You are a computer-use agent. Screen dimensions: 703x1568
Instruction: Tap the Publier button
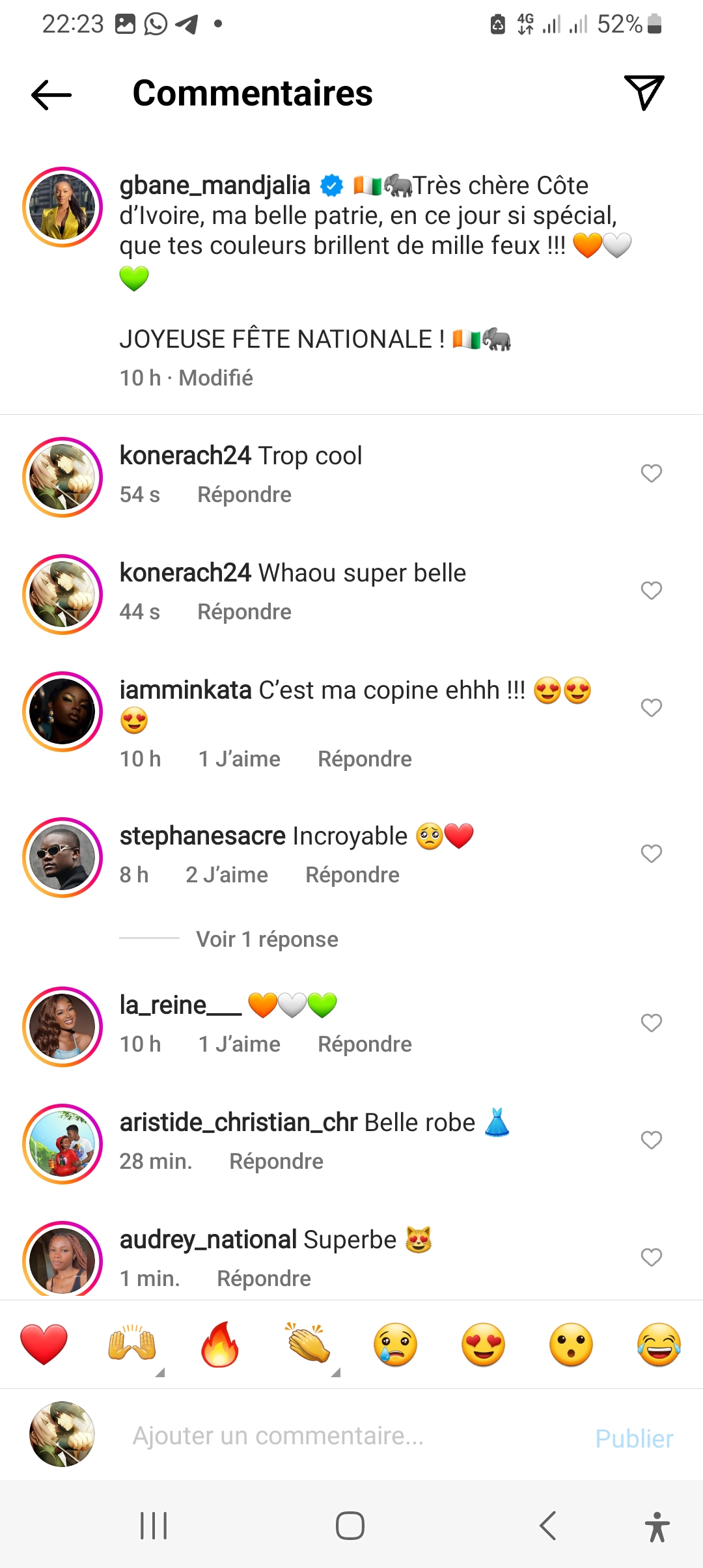pos(634,1438)
